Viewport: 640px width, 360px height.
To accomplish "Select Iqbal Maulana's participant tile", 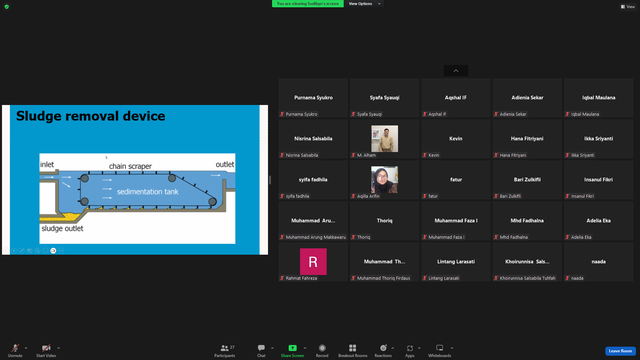I will [598, 98].
